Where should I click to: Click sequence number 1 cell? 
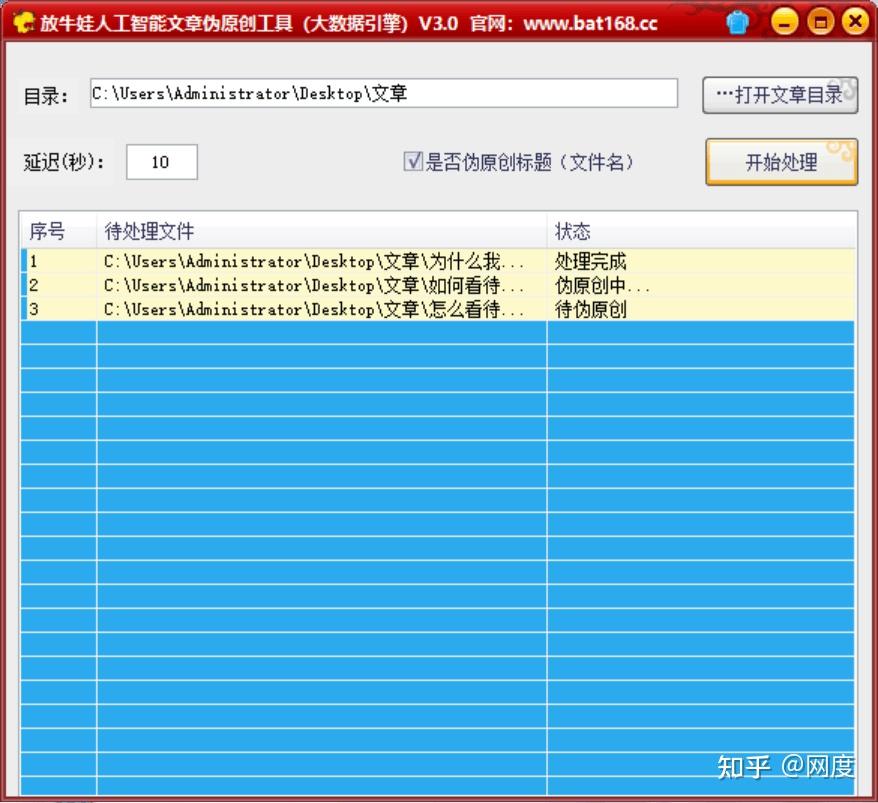tap(58, 262)
